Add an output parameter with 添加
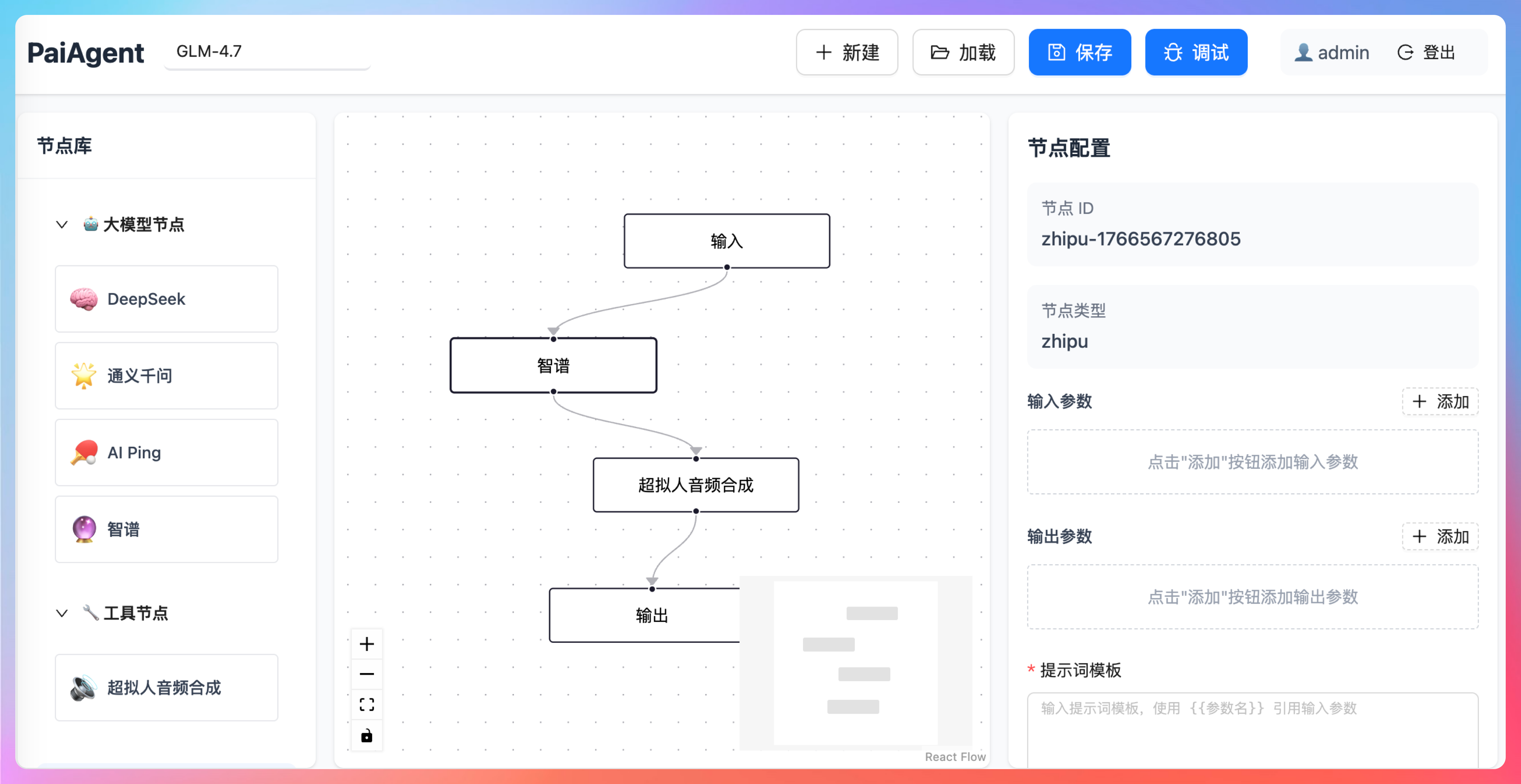 click(1439, 536)
